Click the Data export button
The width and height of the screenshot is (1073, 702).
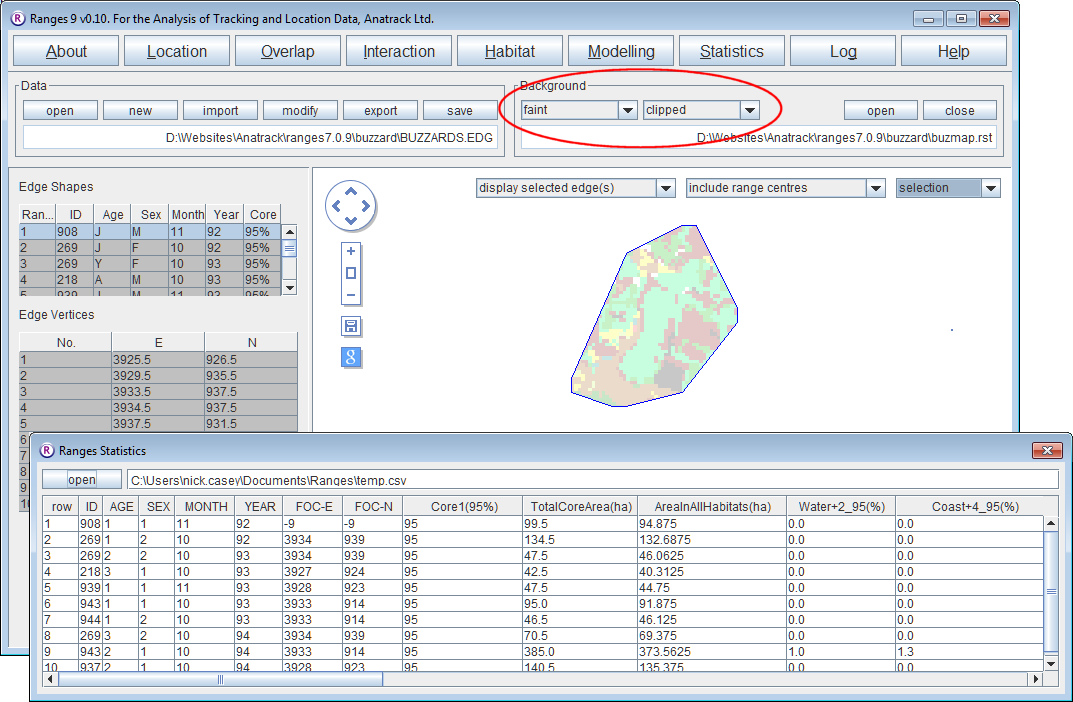380,110
